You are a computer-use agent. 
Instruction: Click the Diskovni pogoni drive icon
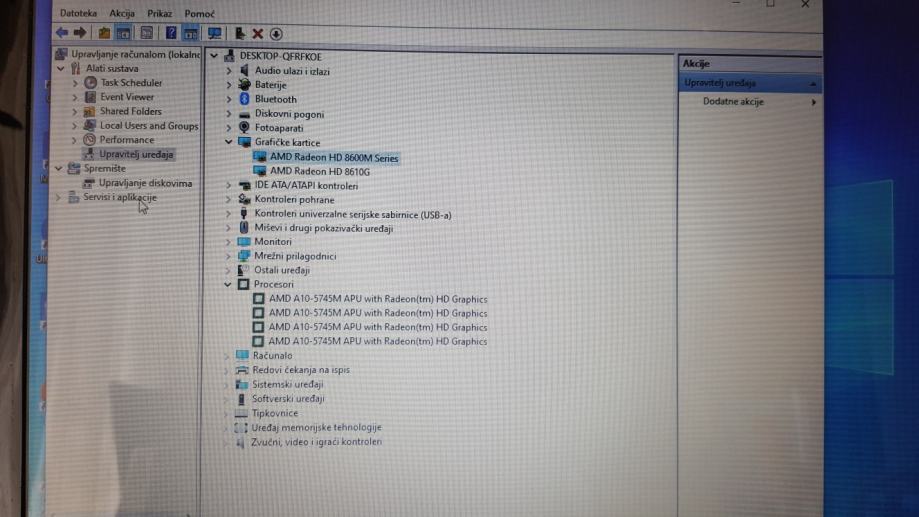[x=244, y=114]
